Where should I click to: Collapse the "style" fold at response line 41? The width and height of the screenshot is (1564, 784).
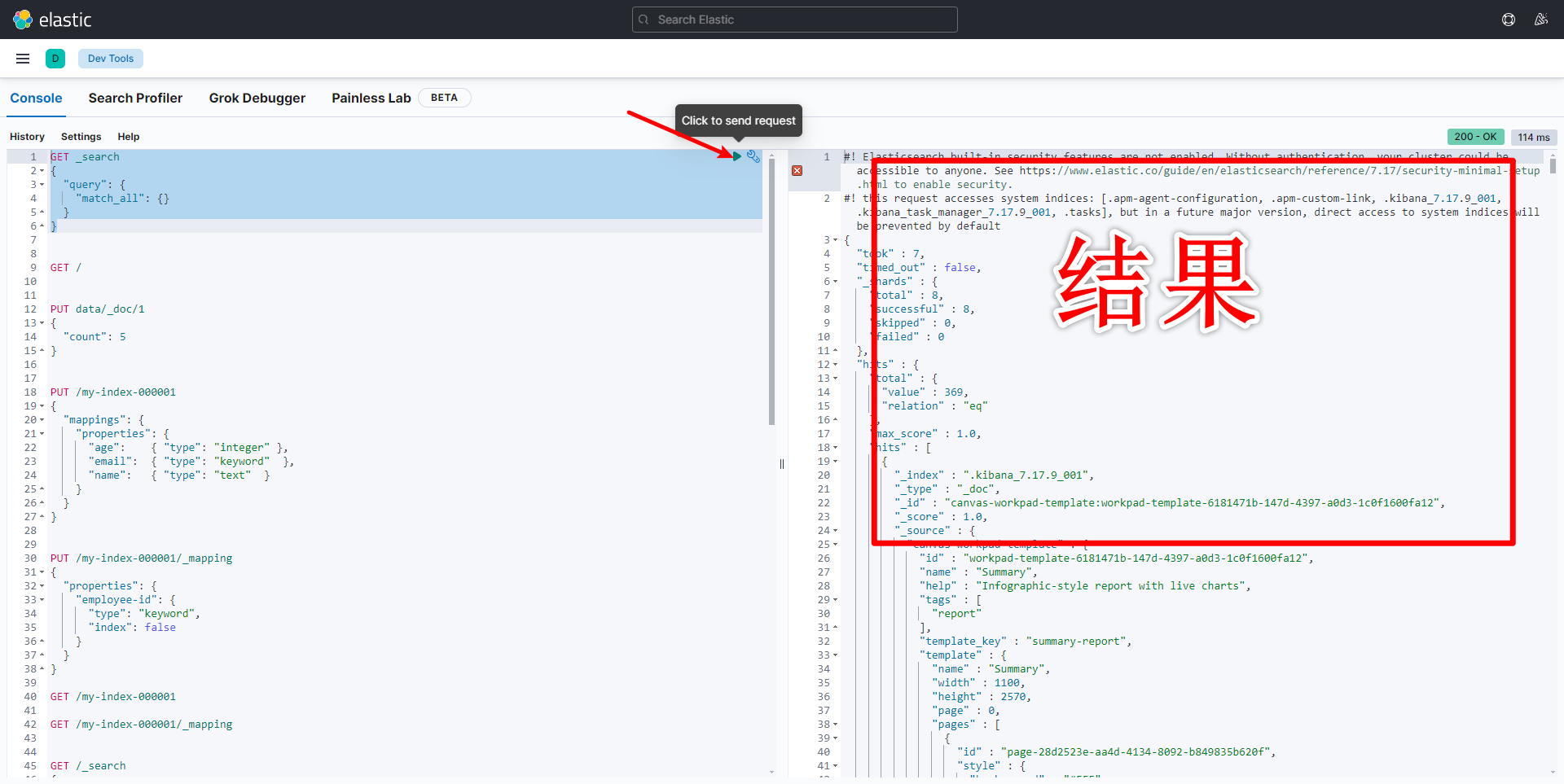(836, 766)
